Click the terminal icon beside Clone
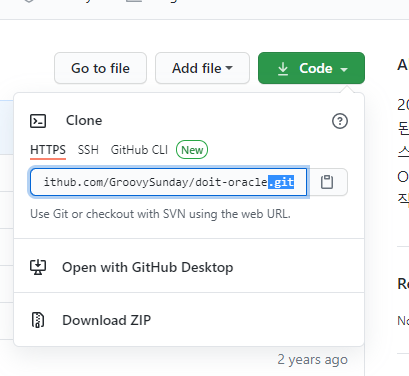The height and width of the screenshot is (376, 409). 38,121
